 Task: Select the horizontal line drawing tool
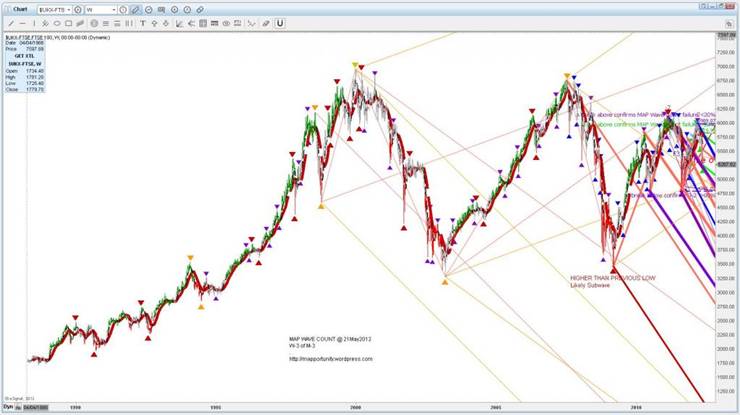tap(22, 23)
